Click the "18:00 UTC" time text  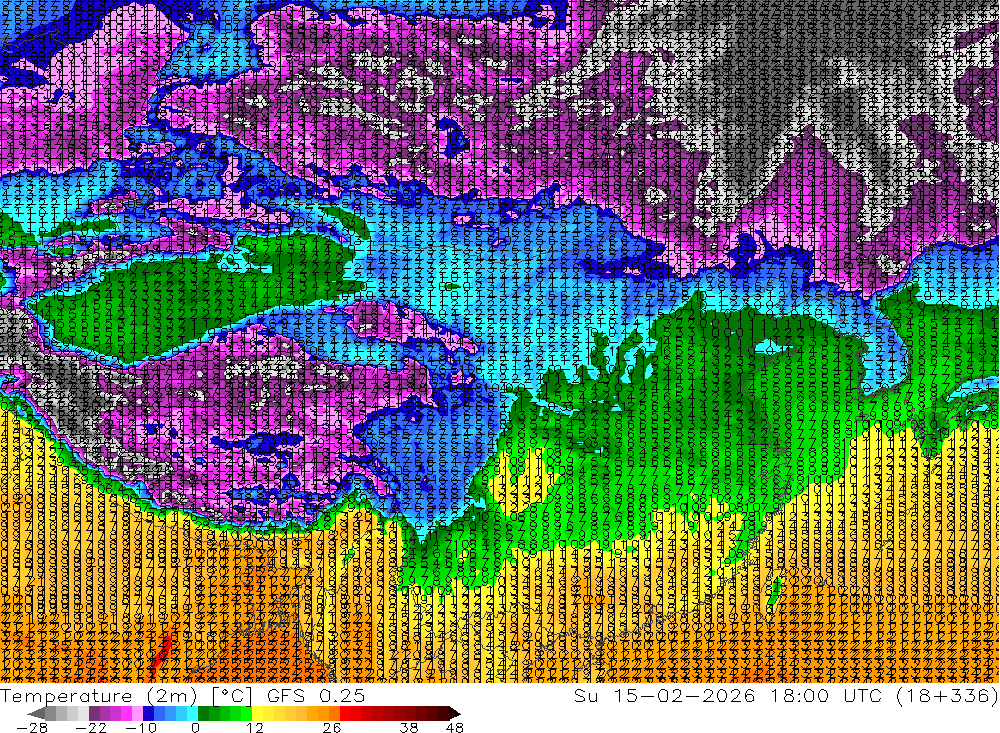point(827,695)
